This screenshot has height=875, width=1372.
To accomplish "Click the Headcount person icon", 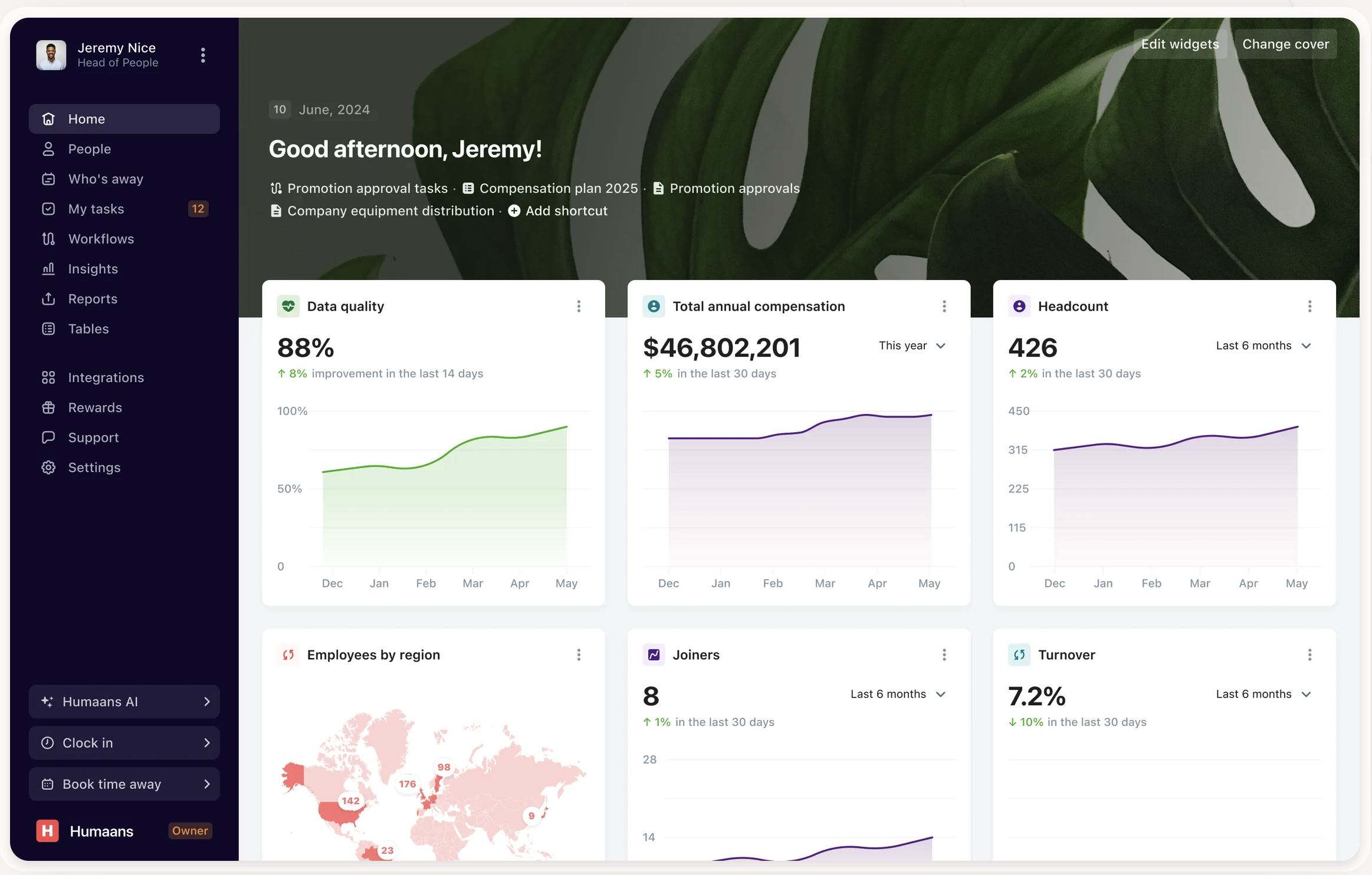I will (x=1019, y=306).
